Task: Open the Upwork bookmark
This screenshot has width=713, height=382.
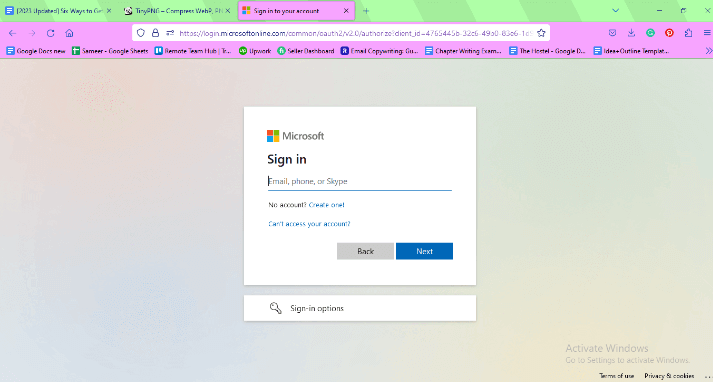Action: tap(255, 51)
